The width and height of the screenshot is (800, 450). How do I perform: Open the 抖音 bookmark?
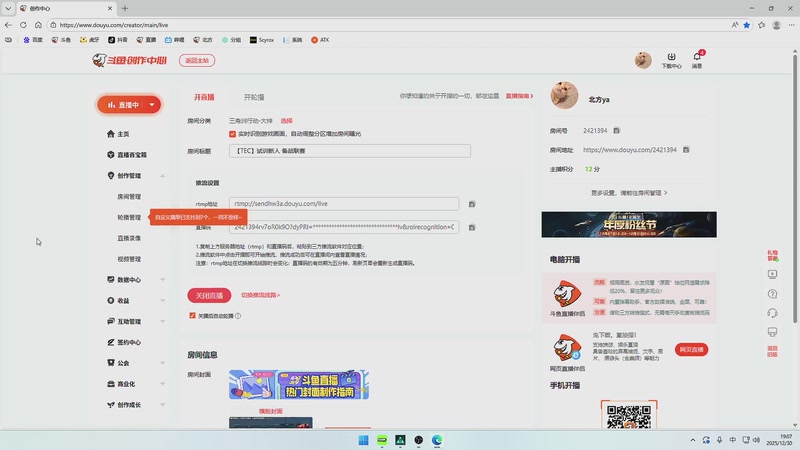tap(118, 40)
